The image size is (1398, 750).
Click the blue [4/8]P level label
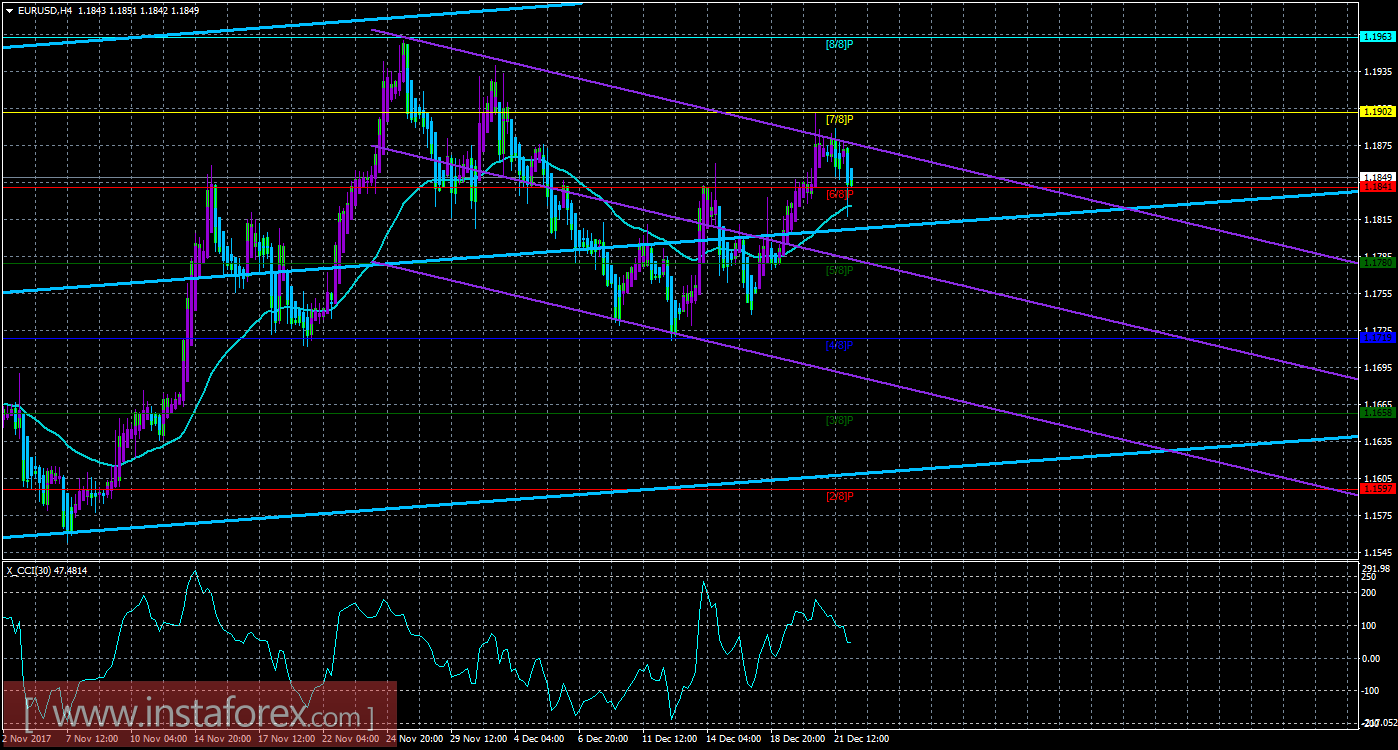pyautogui.click(x=839, y=345)
